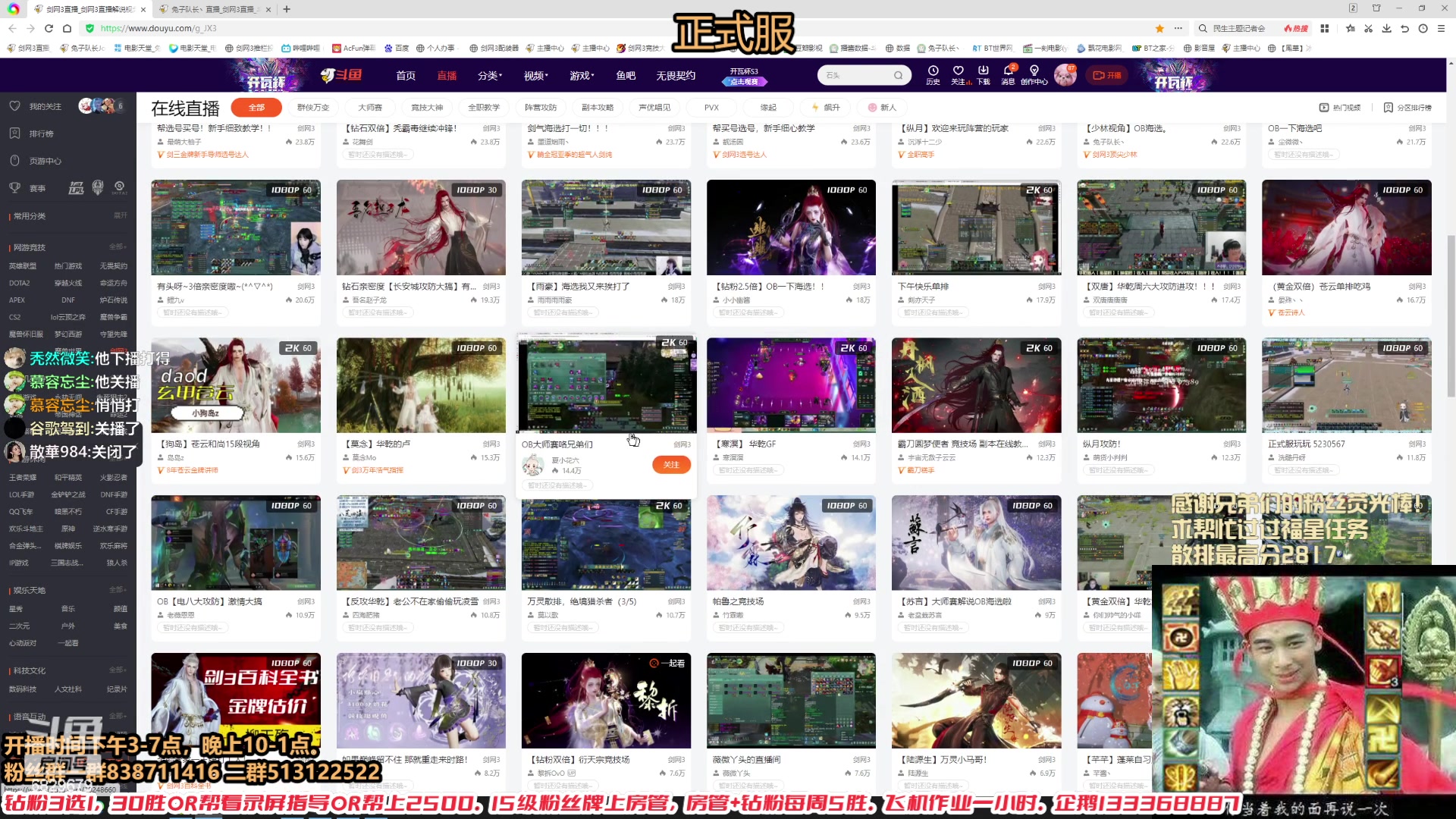Expand 视频 dropdown in top nav

coord(536,76)
